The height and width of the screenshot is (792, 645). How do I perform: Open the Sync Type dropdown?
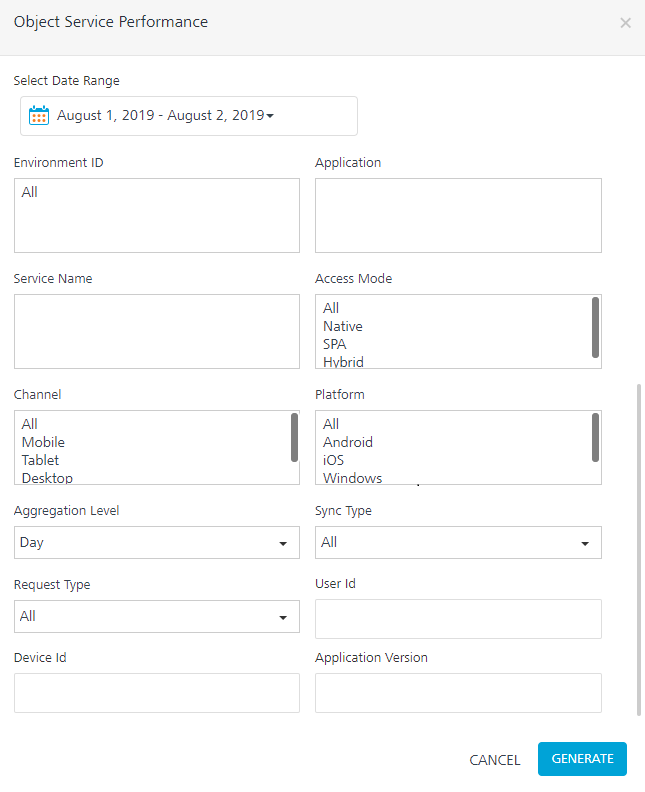click(458, 542)
